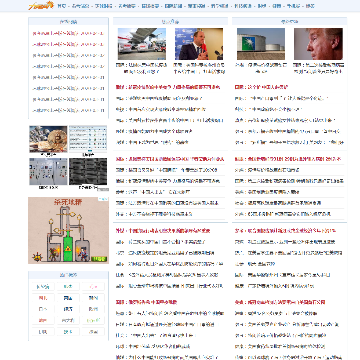Open the control cabinet panels thumbnail
The image size is (360, 360).
(x=48, y=171)
